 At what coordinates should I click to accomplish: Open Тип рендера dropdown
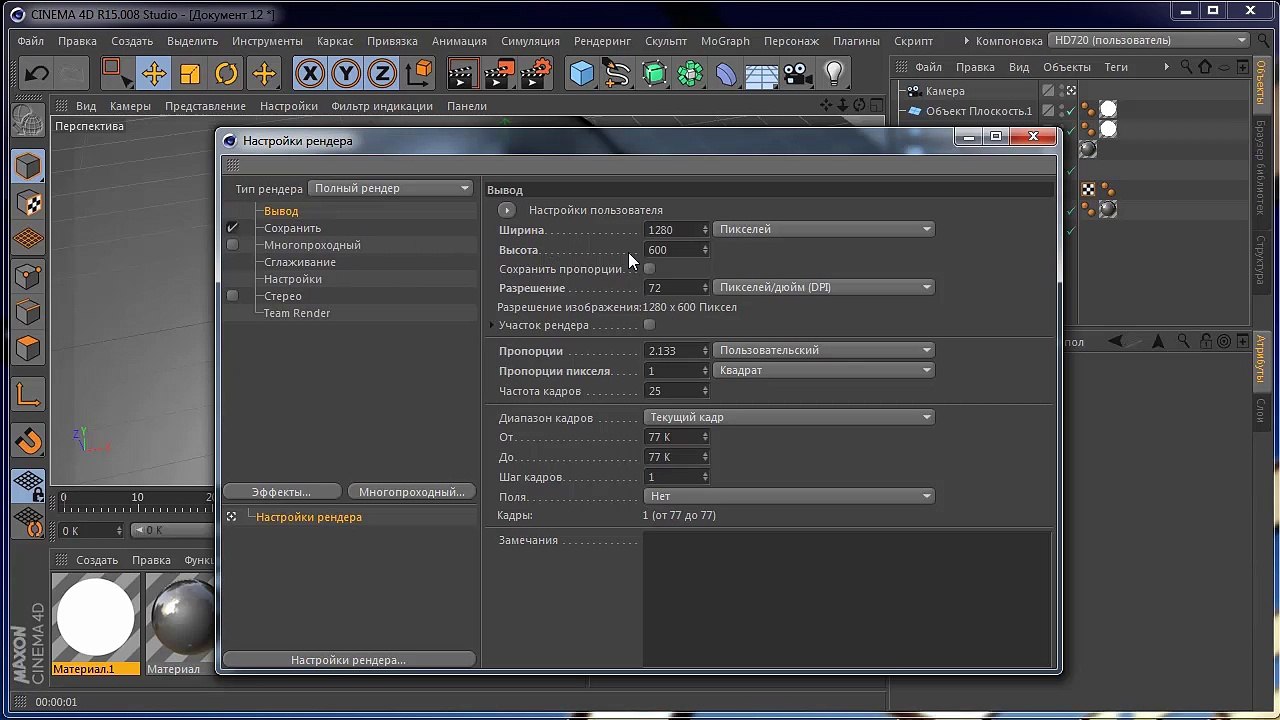[391, 188]
